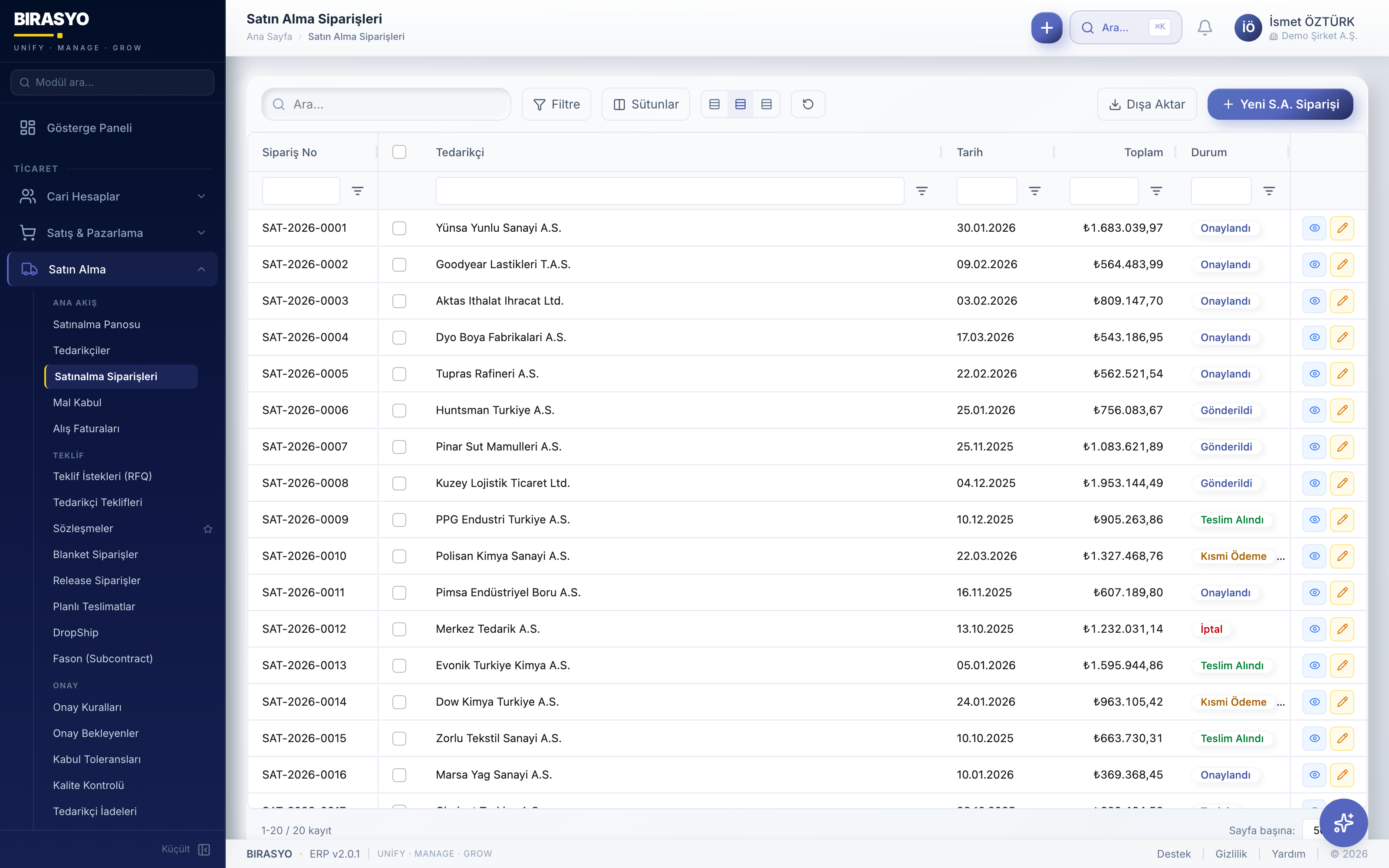The width and height of the screenshot is (1389, 868).
Task: Switch to the compact row density view
Action: click(x=714, y=104)
